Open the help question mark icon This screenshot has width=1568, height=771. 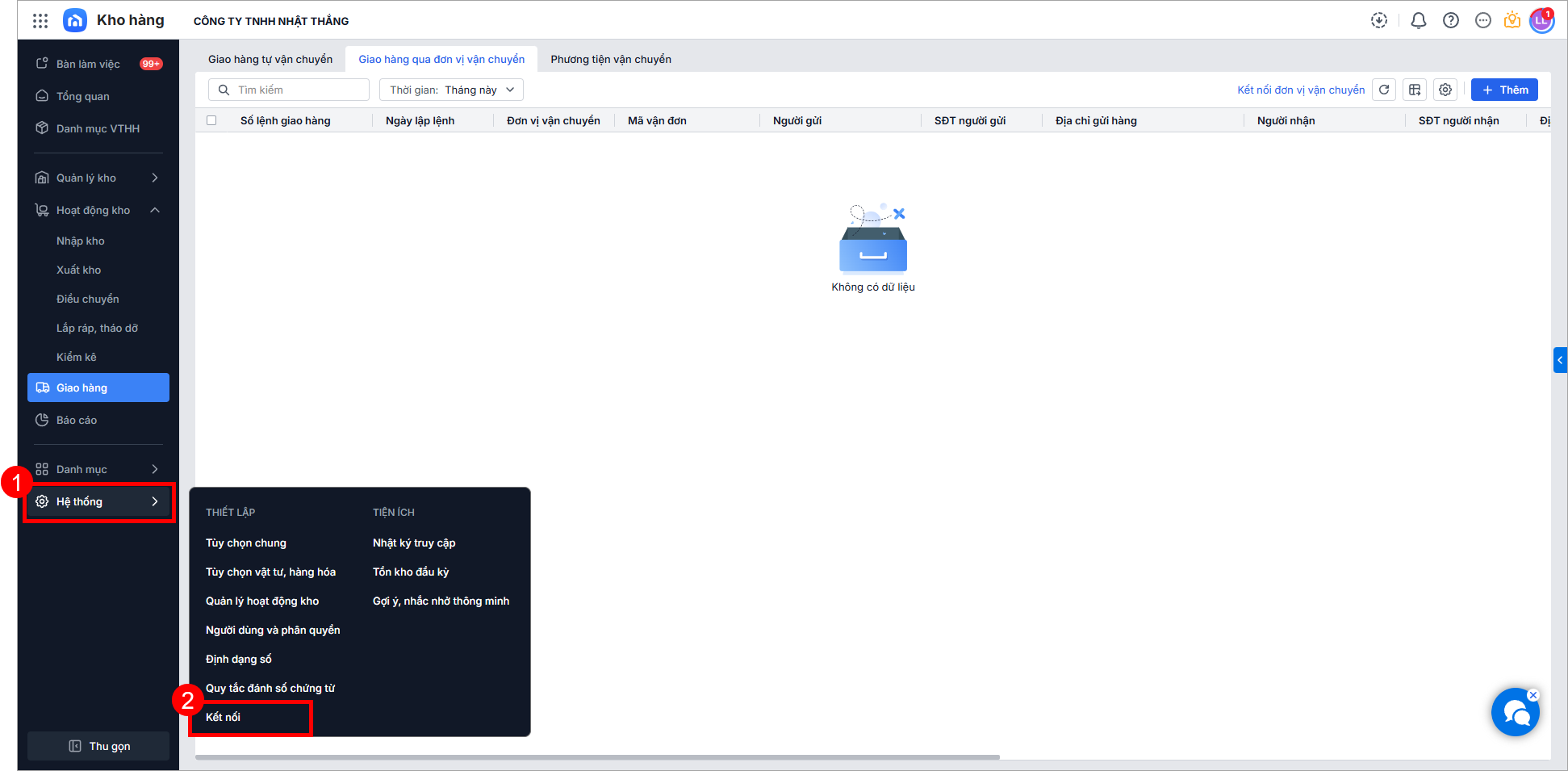click(1450, 21)
